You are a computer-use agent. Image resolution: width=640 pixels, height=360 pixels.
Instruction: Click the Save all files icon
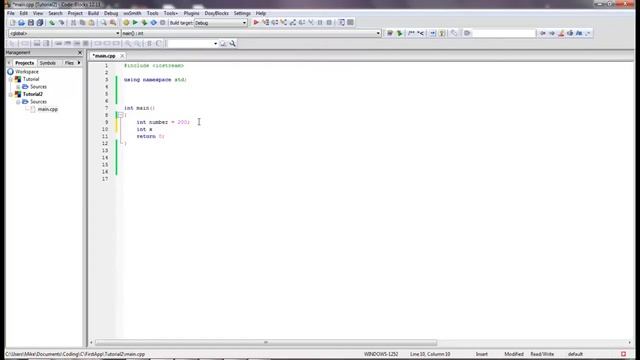[x=40, y=23]
